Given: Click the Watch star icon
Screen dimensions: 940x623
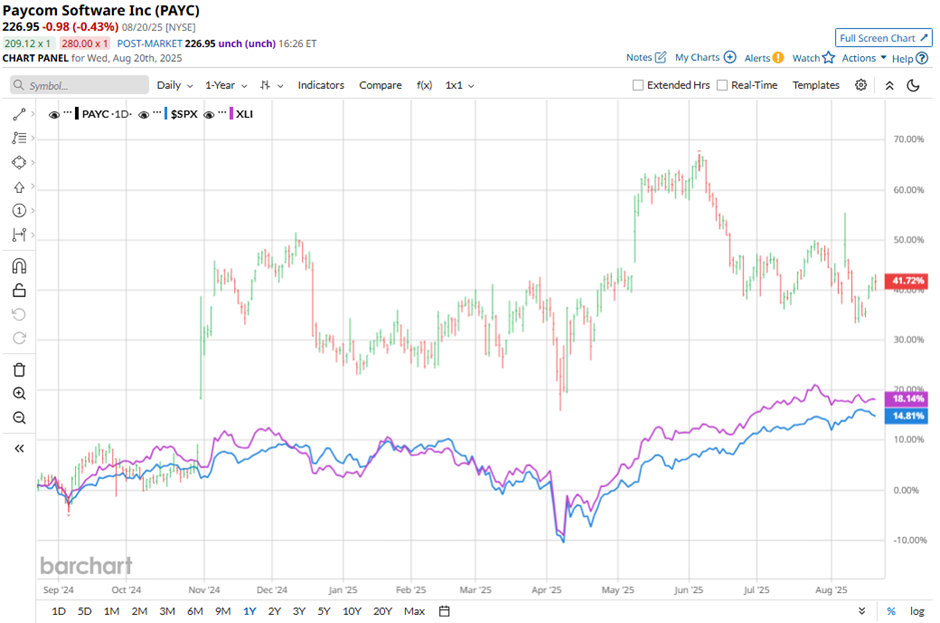Looking at the screenshot, I should coord(828,58).
